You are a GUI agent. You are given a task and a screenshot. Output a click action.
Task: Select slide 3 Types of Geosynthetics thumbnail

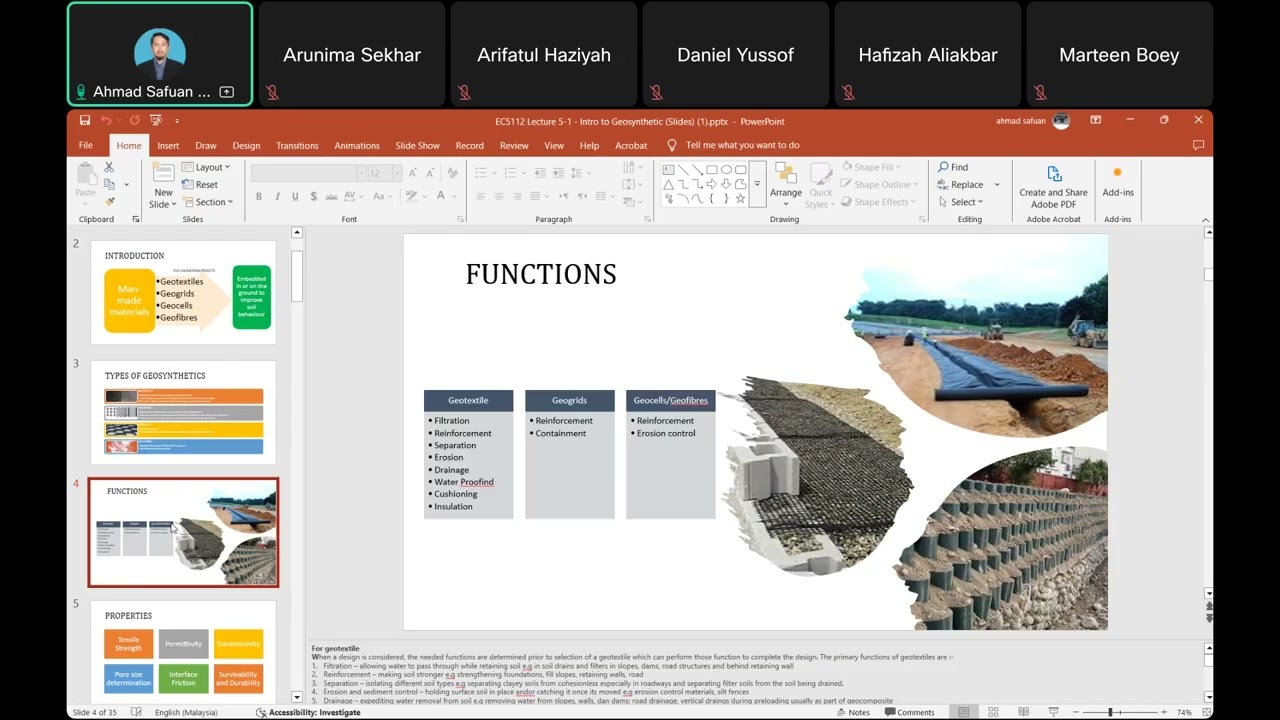click(183, 412)
